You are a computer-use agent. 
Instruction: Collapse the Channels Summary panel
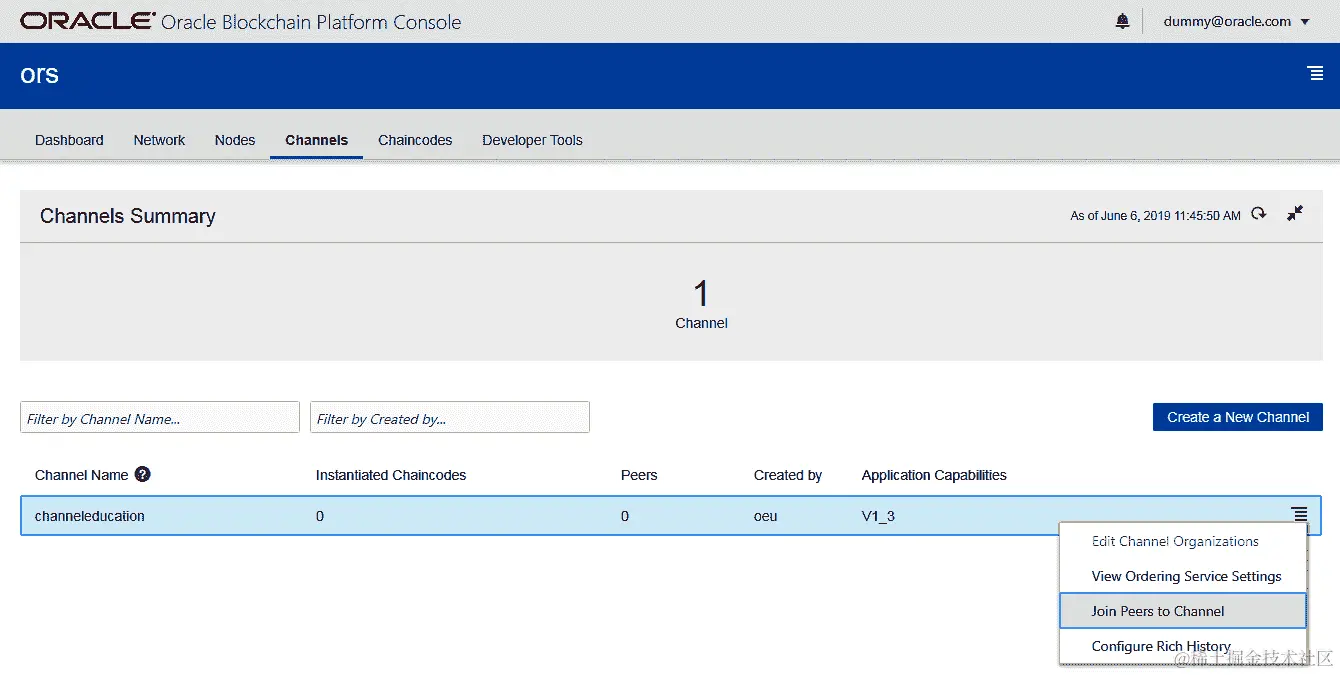pos(1295,213)
